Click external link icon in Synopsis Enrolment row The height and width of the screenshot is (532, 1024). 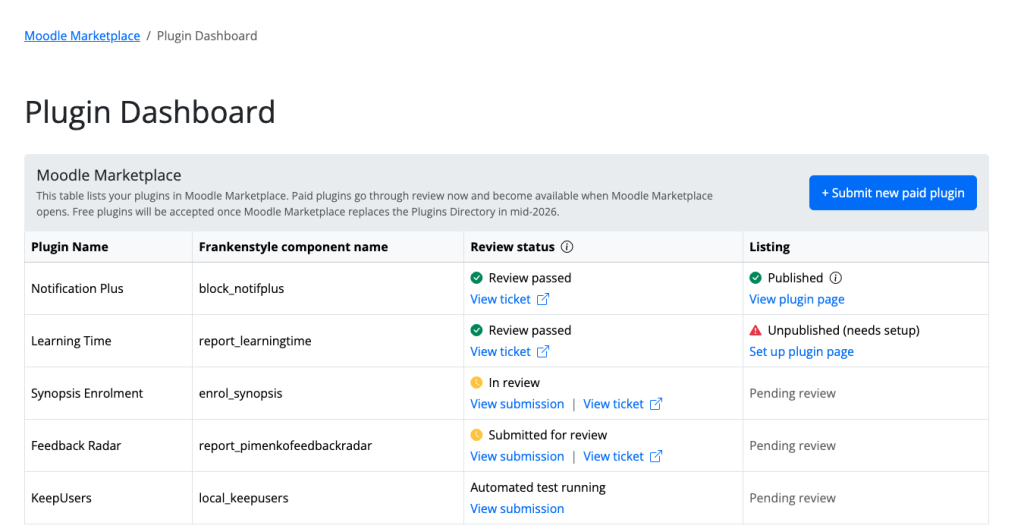point(656,404)
